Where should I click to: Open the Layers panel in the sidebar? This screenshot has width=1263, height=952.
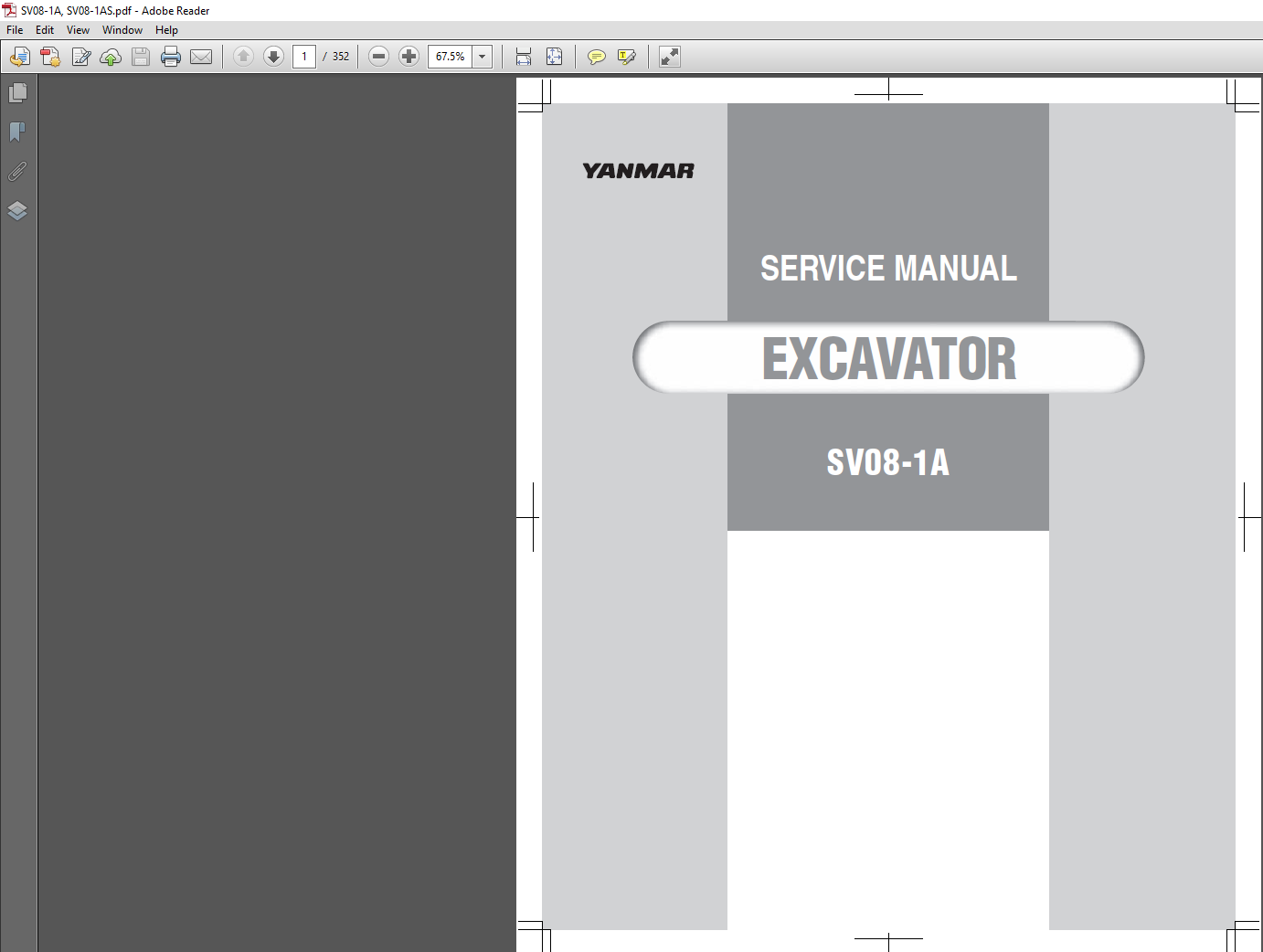17,211
